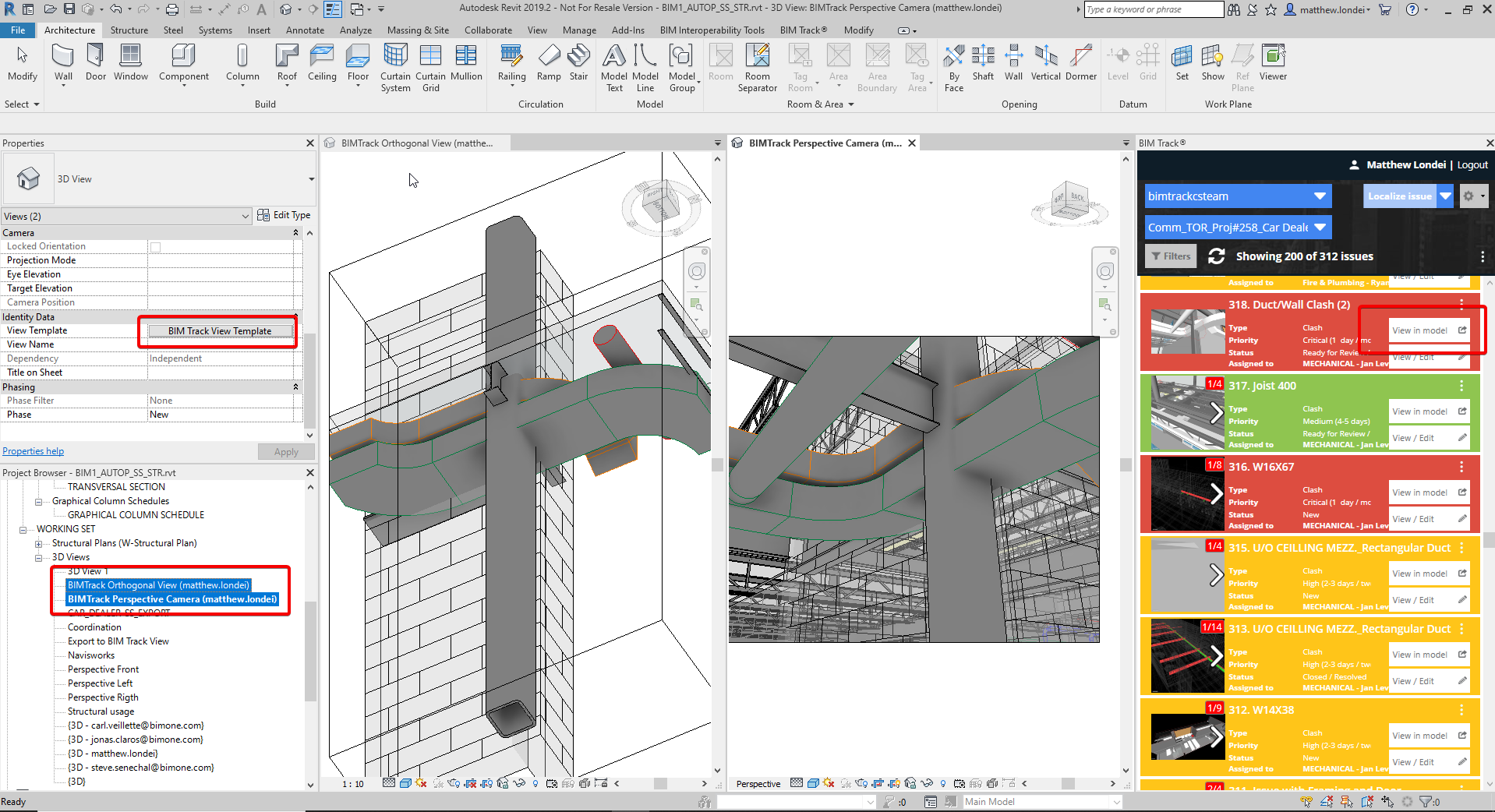Open the Structure ribbon tab
The width and height of the screenshot is (1495, 812).
(x=129, y=30)
